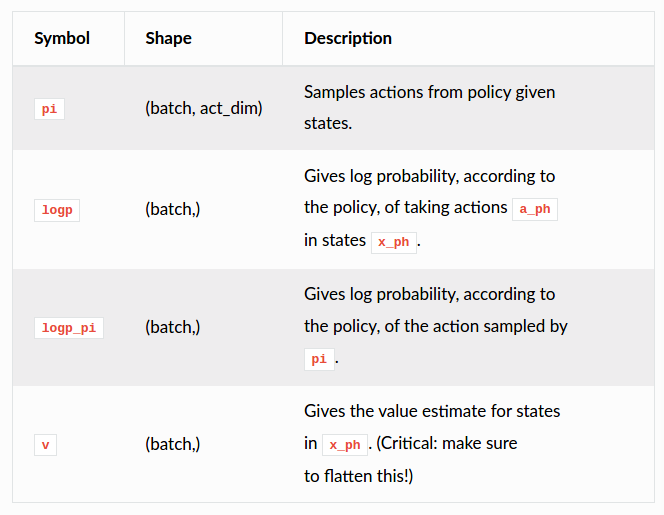This screenshot has width=664, height=515.
Task: Click the logp symbol code tag
Action: click(58, 210)
